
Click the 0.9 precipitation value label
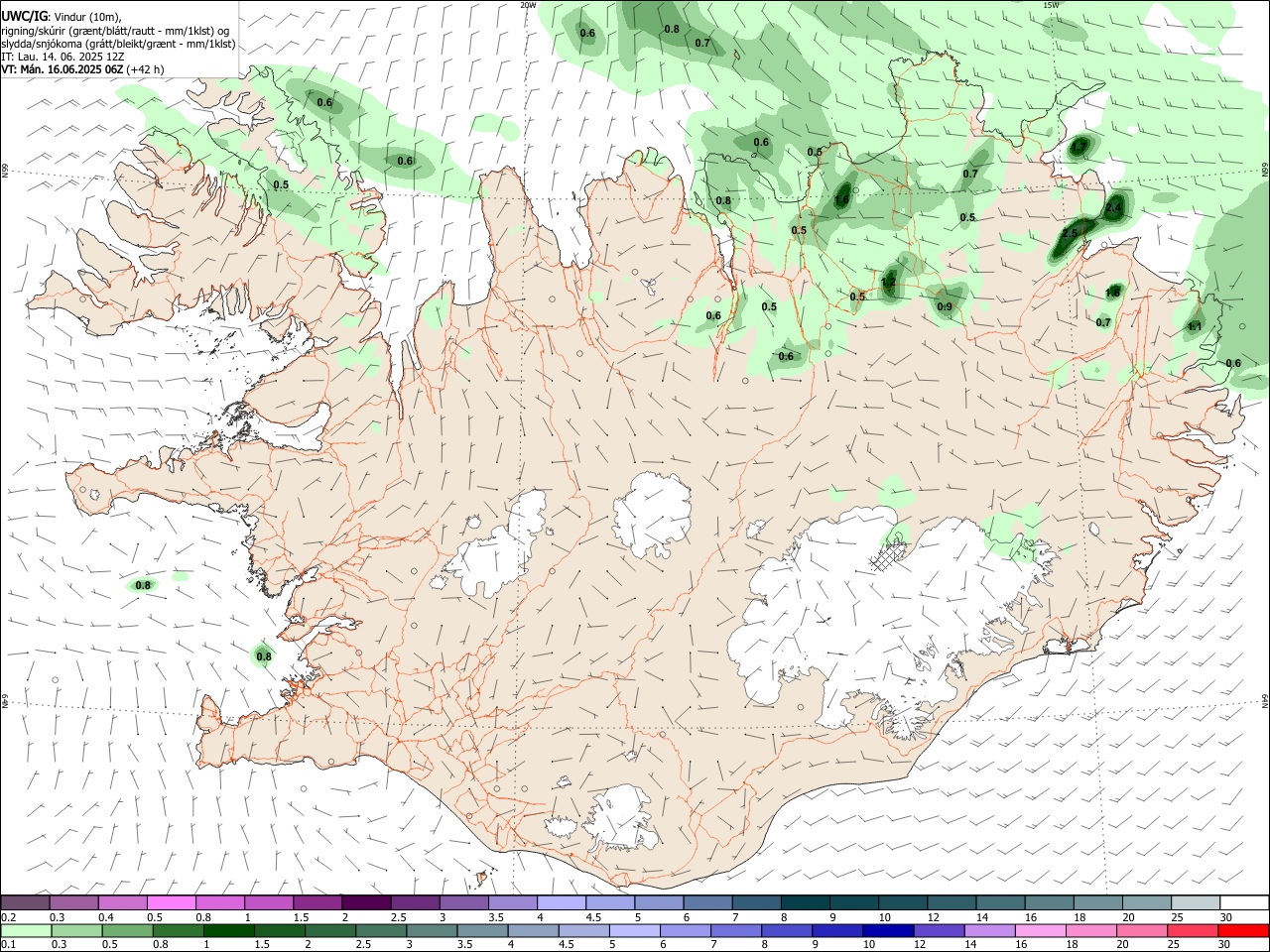[x=945, y=306]
